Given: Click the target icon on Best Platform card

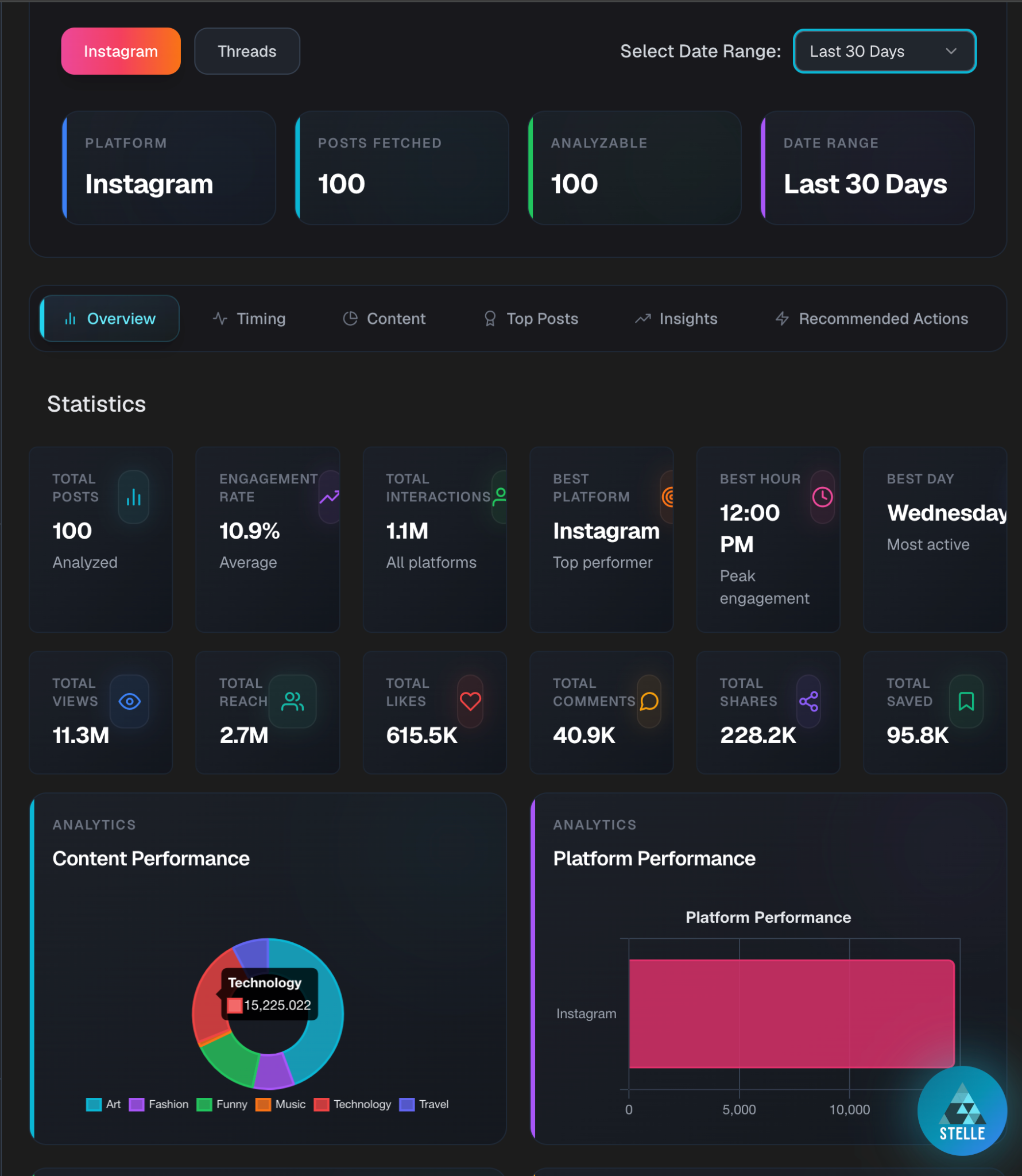Looking at the screenshot, I should click(668, 497).
